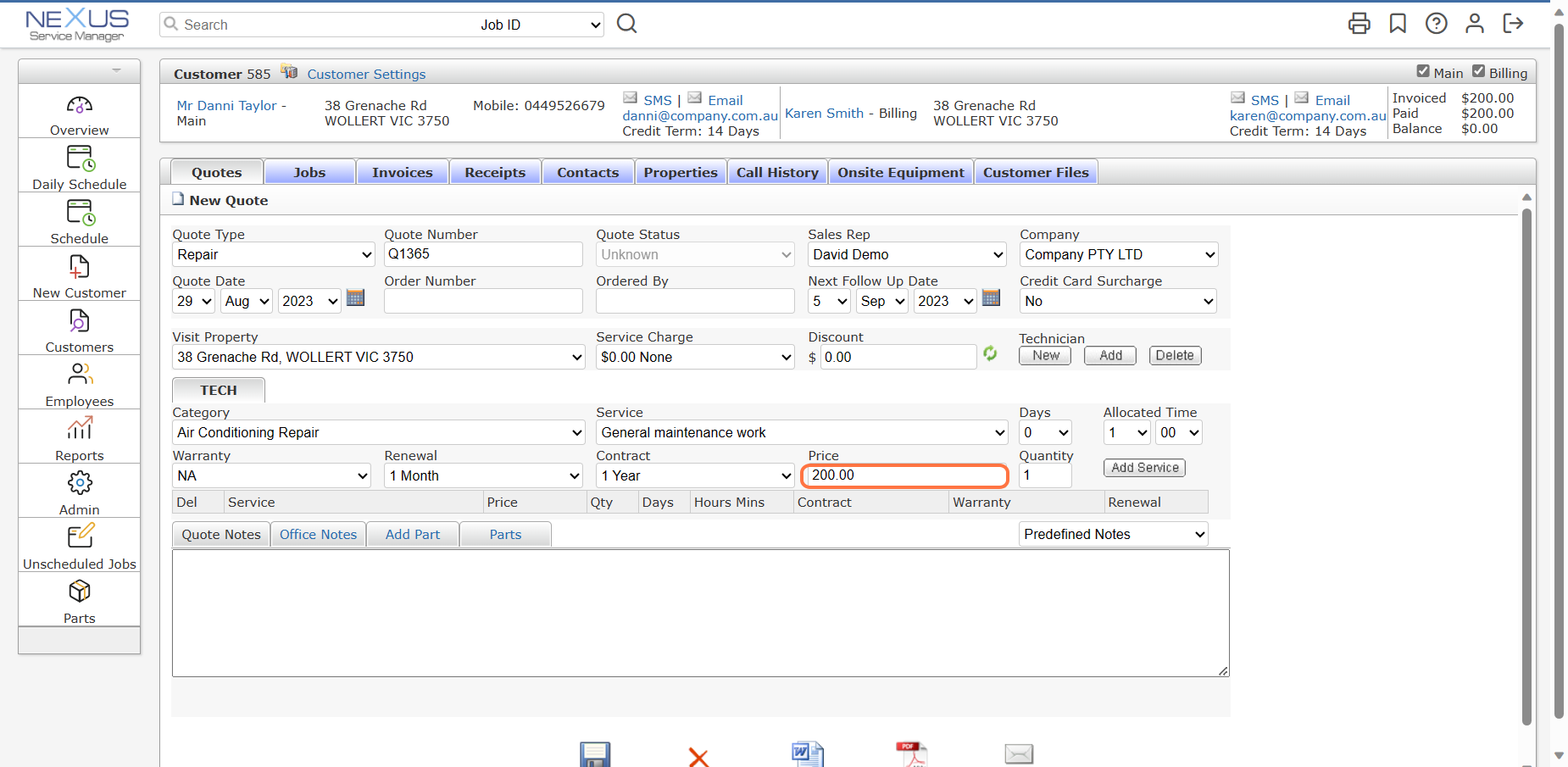The height and width of the screenshot is (767, 1568).
Task: Click the printer icon in header
Action: click(1359, 23)
